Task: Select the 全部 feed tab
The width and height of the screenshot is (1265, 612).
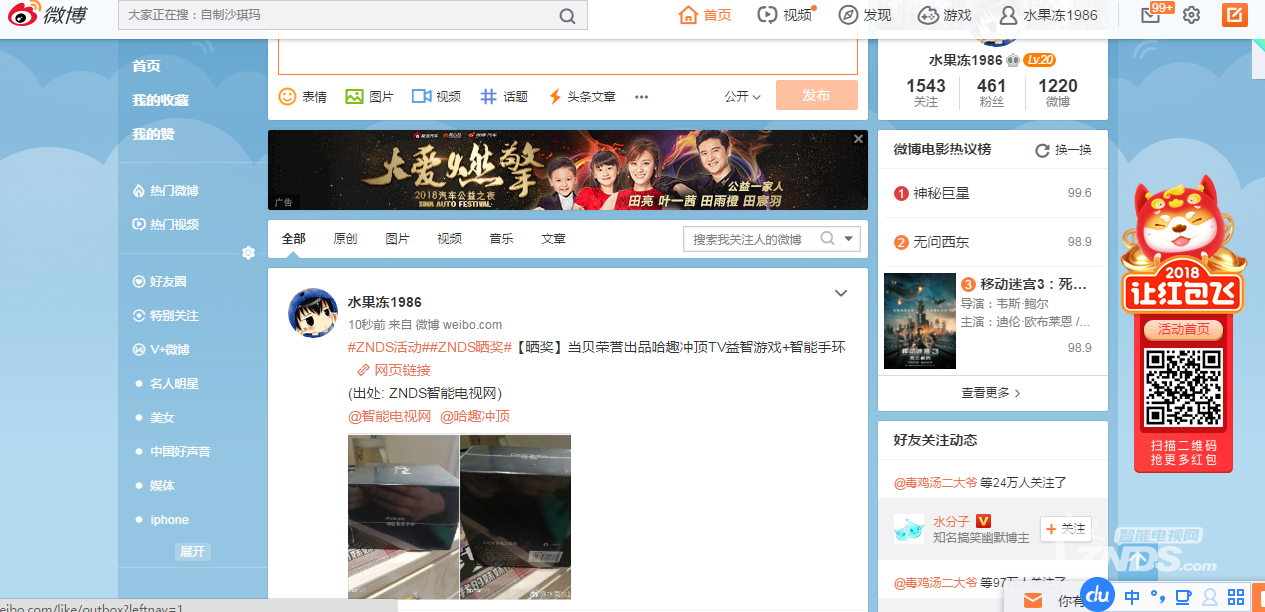Action: point(293,239)
